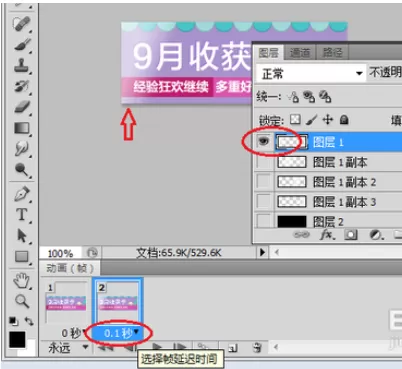The width and height of the screenshot is (402, 369).
Task: Switch to the 路径 tab
Action: (332, 53)
